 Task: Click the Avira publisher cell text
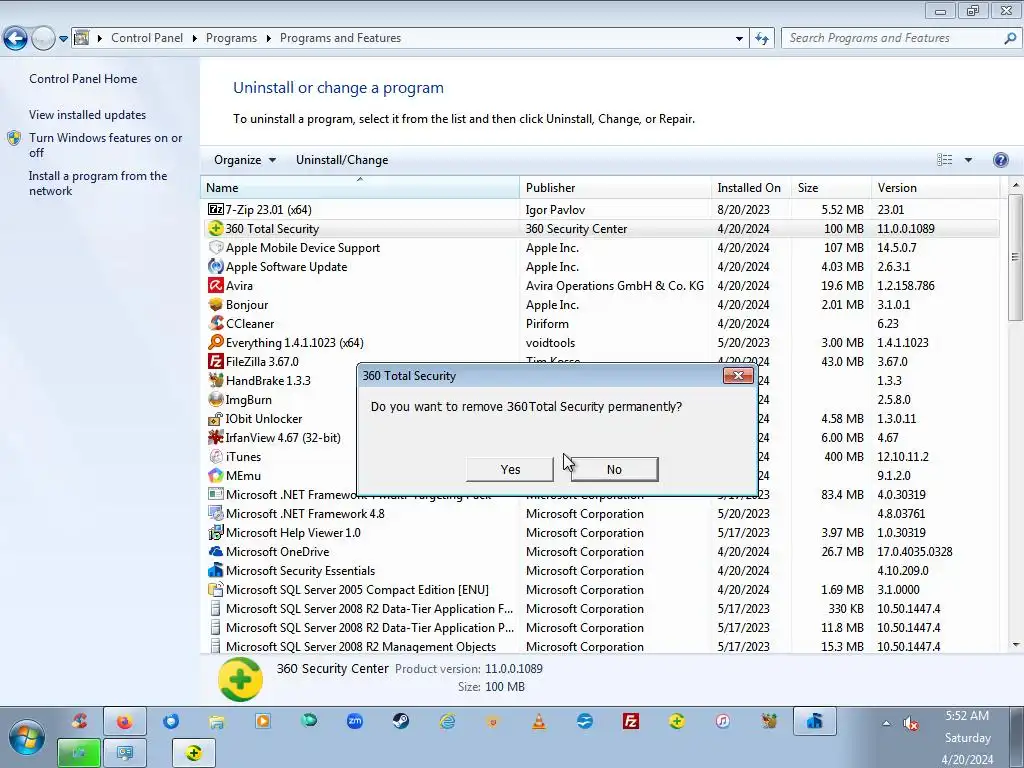(x=615, y=285)
